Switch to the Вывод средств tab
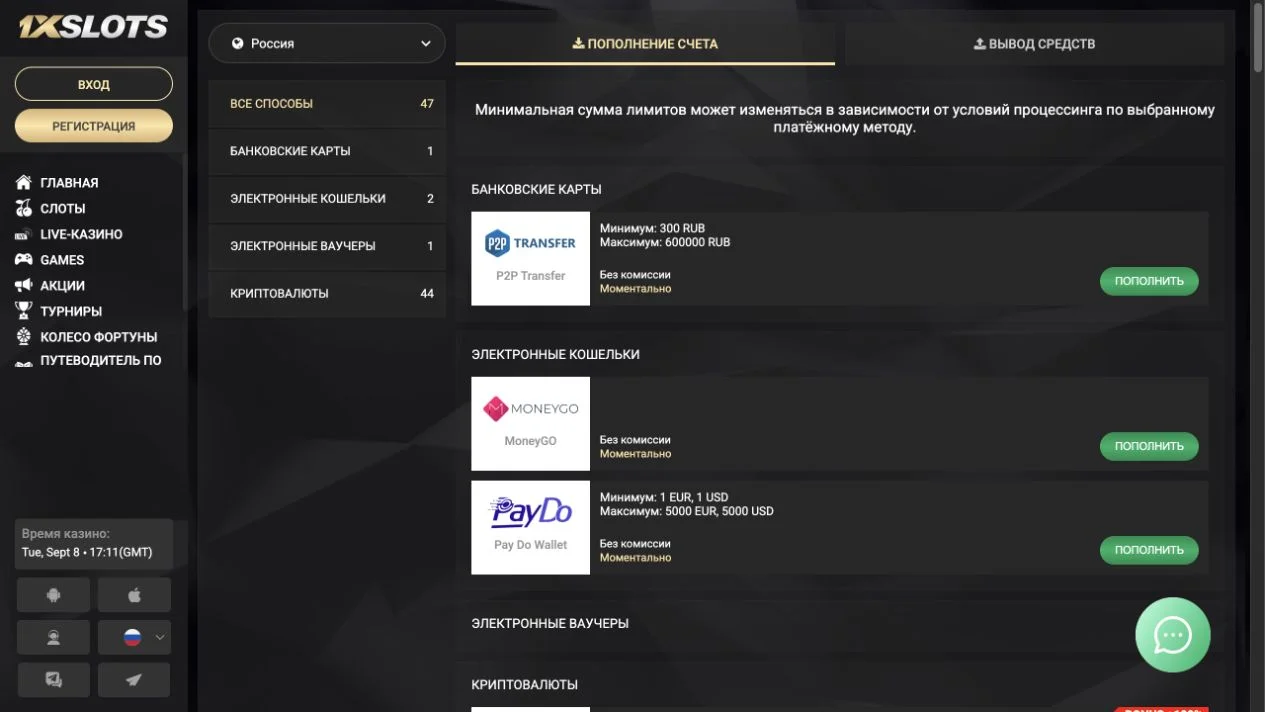Viewport: 1265px width, 712px height. click(x=1034, y=44)
